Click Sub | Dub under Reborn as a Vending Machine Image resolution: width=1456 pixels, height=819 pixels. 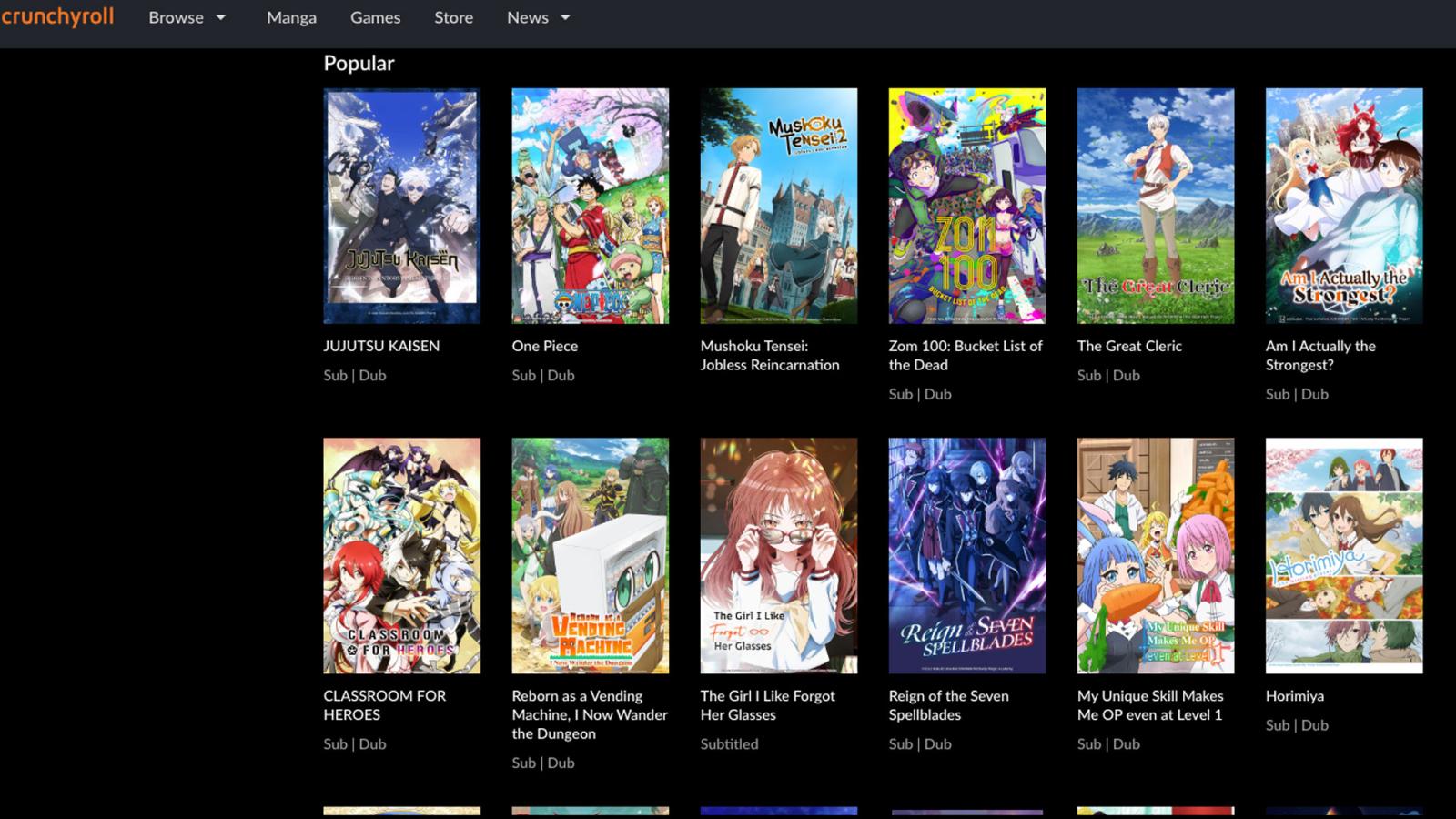543,763
